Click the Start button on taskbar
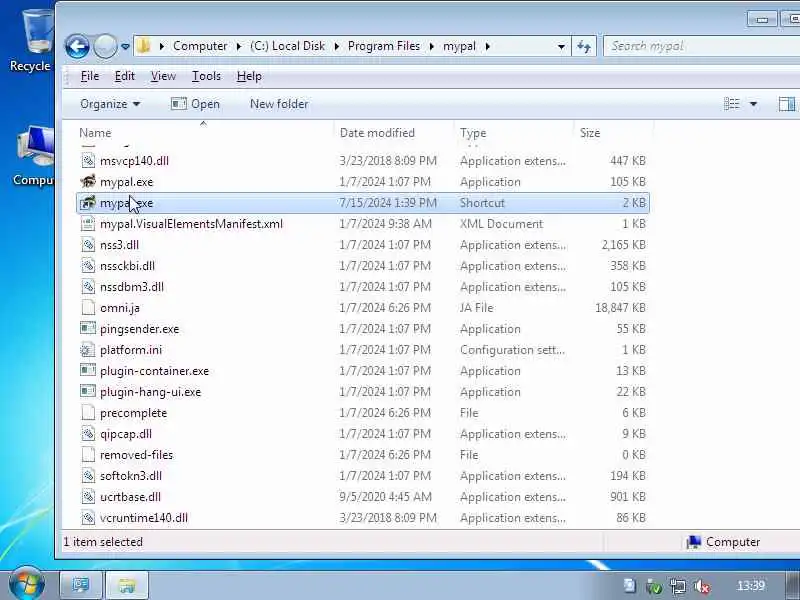The height and width of the screenshot is (600, 800). click(x=27, y=585)
